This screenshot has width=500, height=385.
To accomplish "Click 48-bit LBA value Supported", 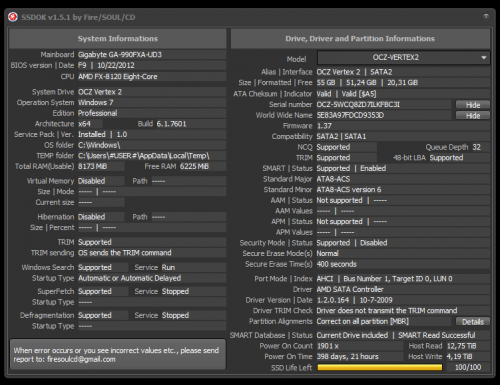I will [446, 158].
